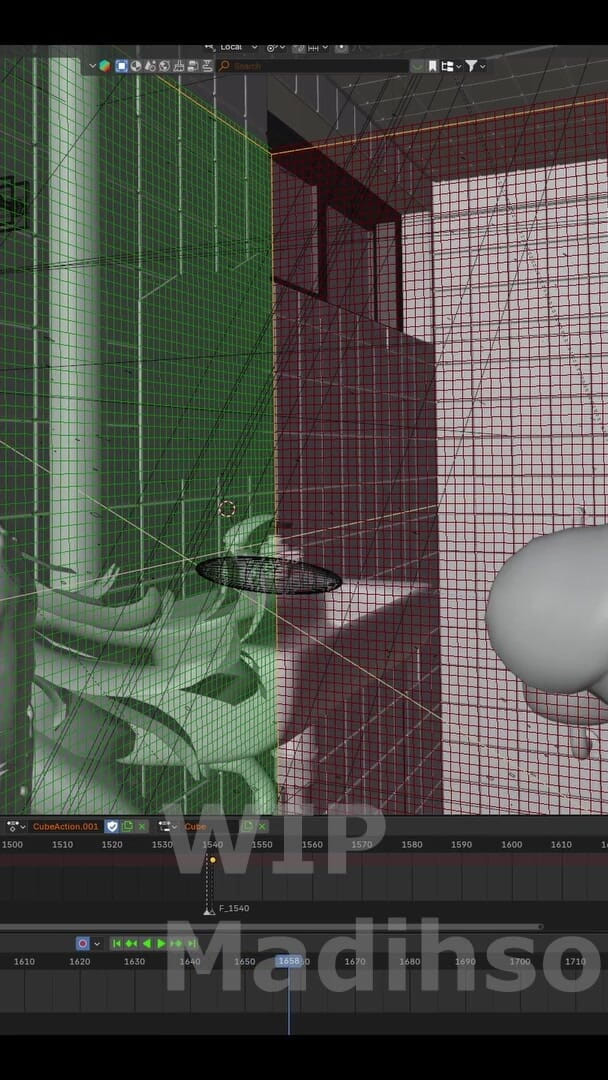Image resolution: width=608 pixels, height=1080 pixels.
Task: Open the new collection dropdown
Action: click(451, 66)
